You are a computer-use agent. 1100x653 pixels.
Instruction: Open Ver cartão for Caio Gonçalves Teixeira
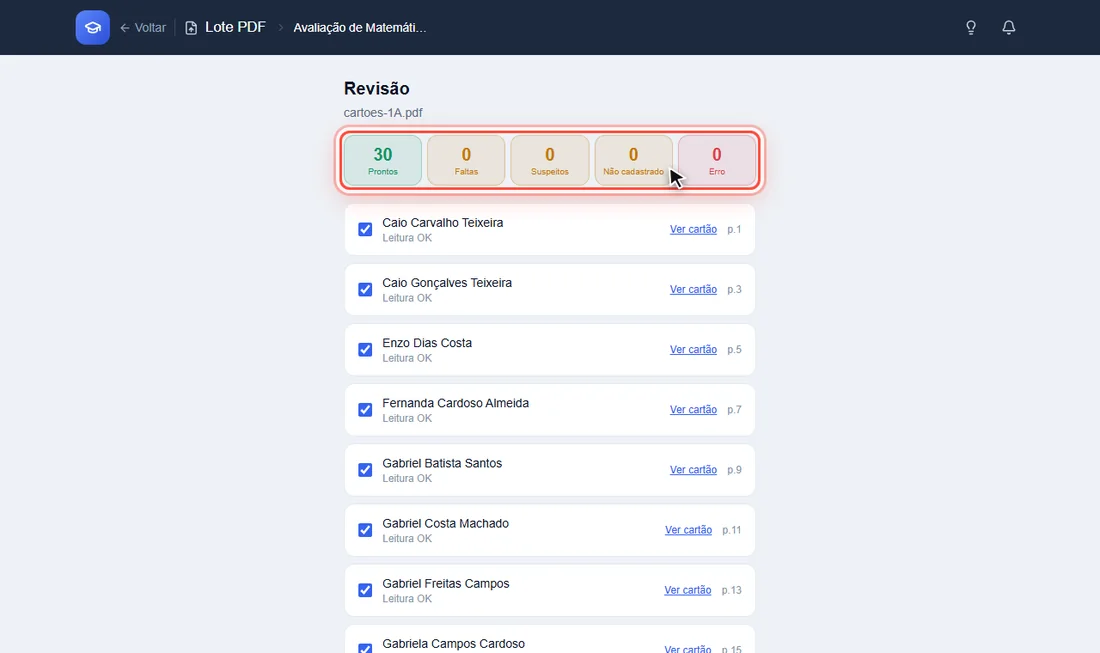pyautogui.click(x=693, y=290)
